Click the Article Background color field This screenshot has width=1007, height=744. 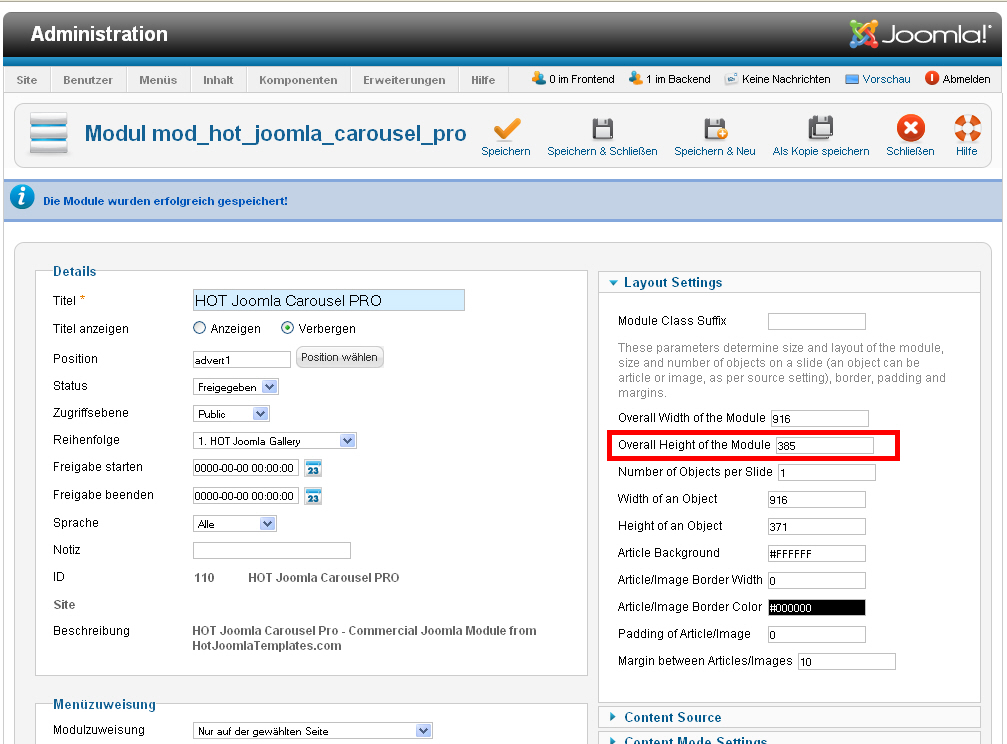point(817,553)
